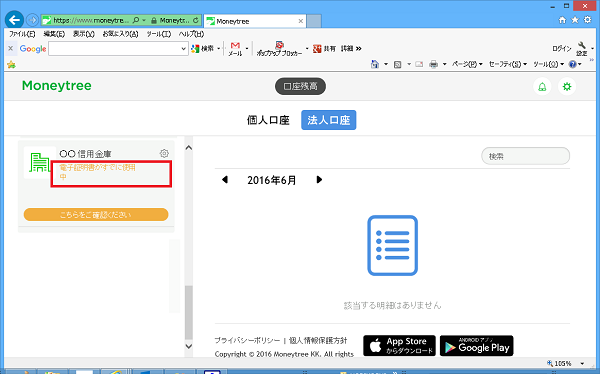Screen dimensions: 600x374
Task: Open the セーフティ(S) dropdown menu
Action: coord(508,64)
